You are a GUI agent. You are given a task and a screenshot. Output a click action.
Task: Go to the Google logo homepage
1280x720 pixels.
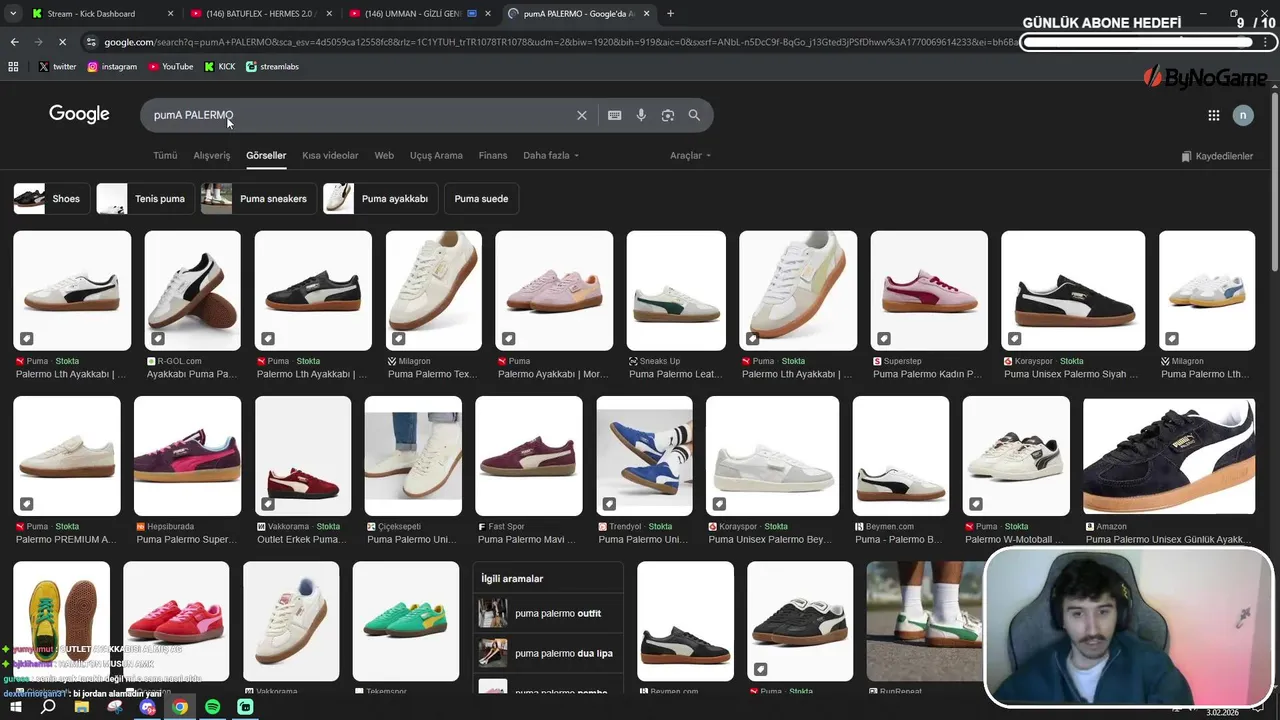[79, 114]
